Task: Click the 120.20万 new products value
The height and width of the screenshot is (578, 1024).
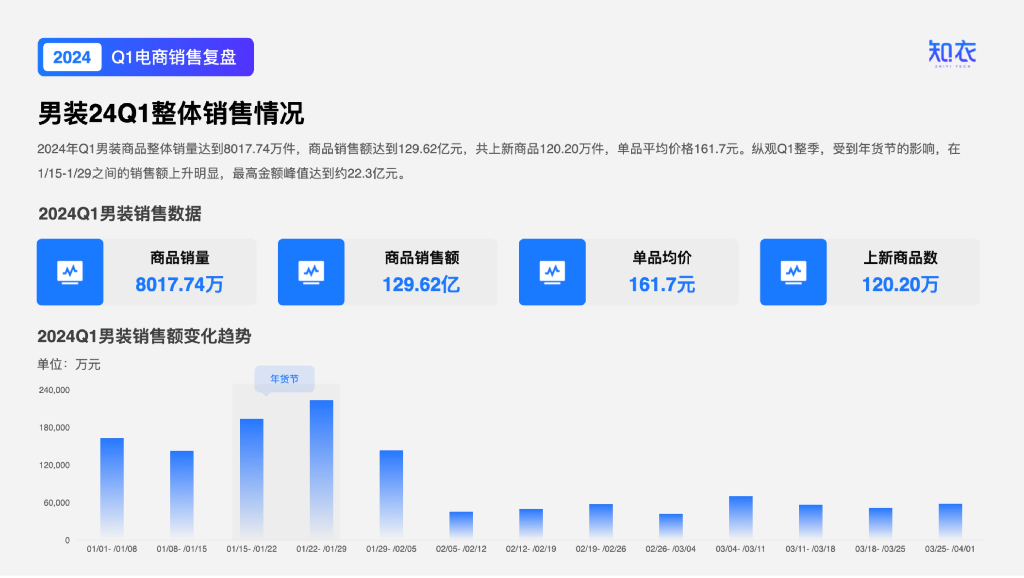Action: coord(901,285)
